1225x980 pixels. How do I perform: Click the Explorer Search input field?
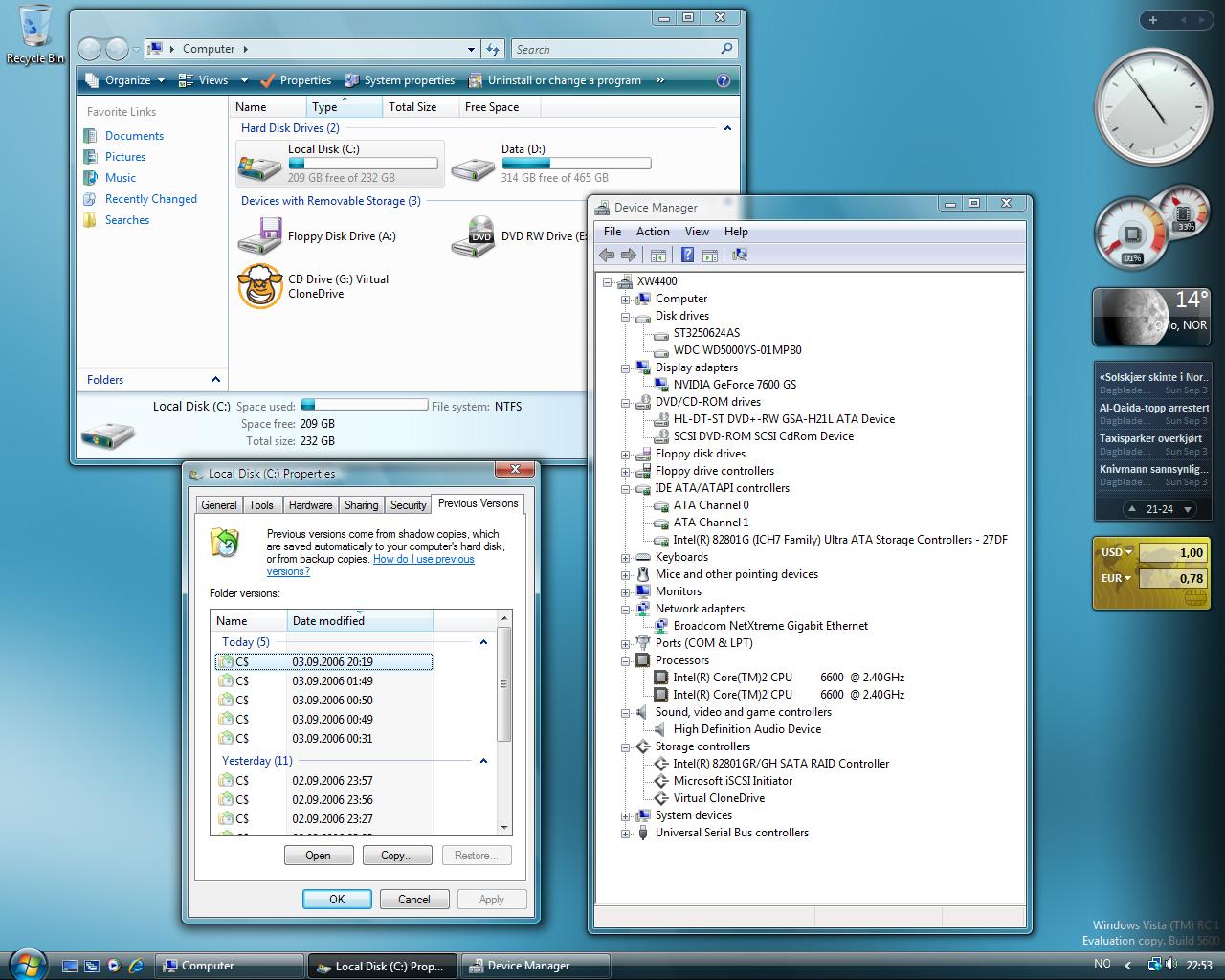tap(615, 49)
